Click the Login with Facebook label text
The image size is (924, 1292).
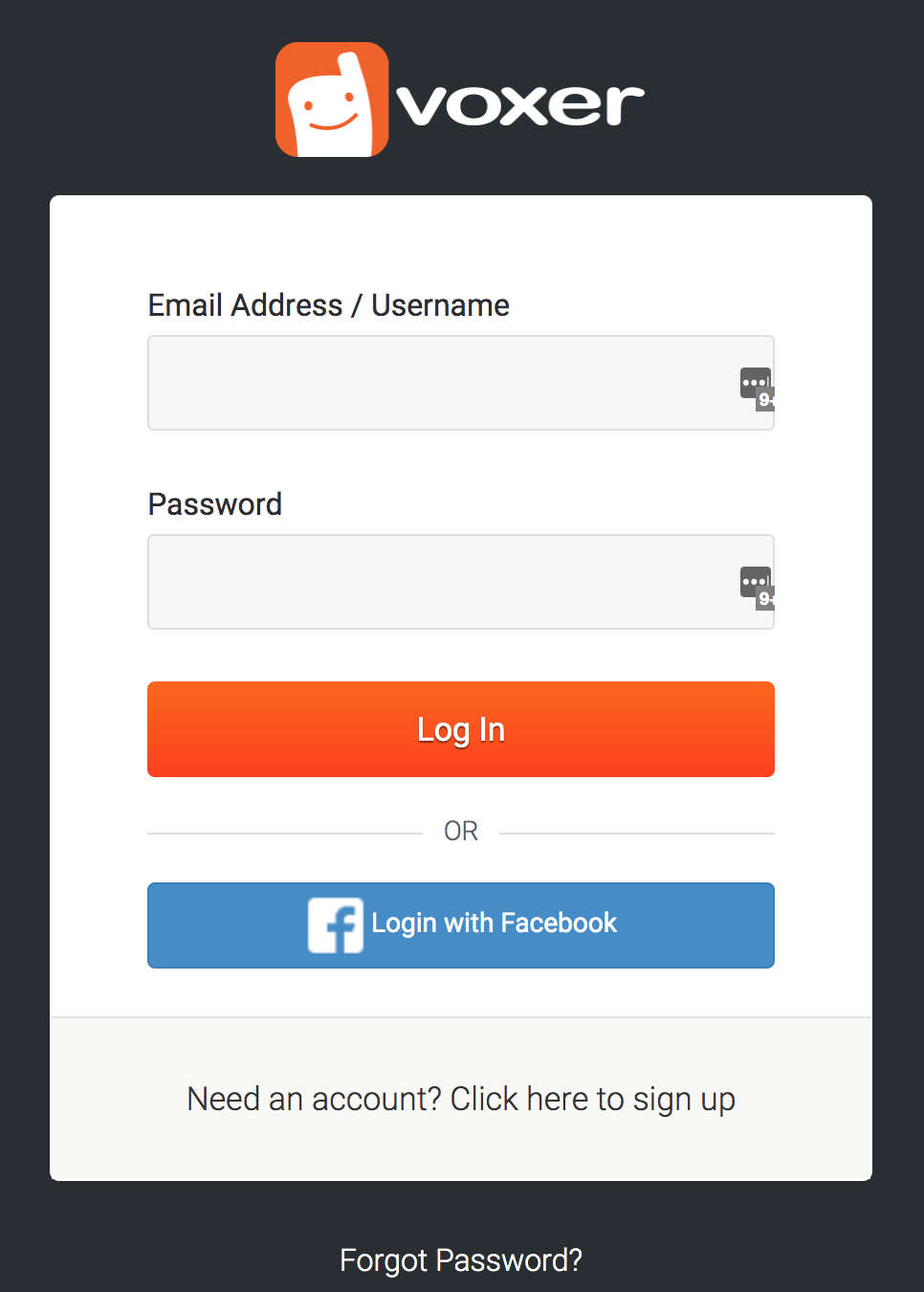494,923
